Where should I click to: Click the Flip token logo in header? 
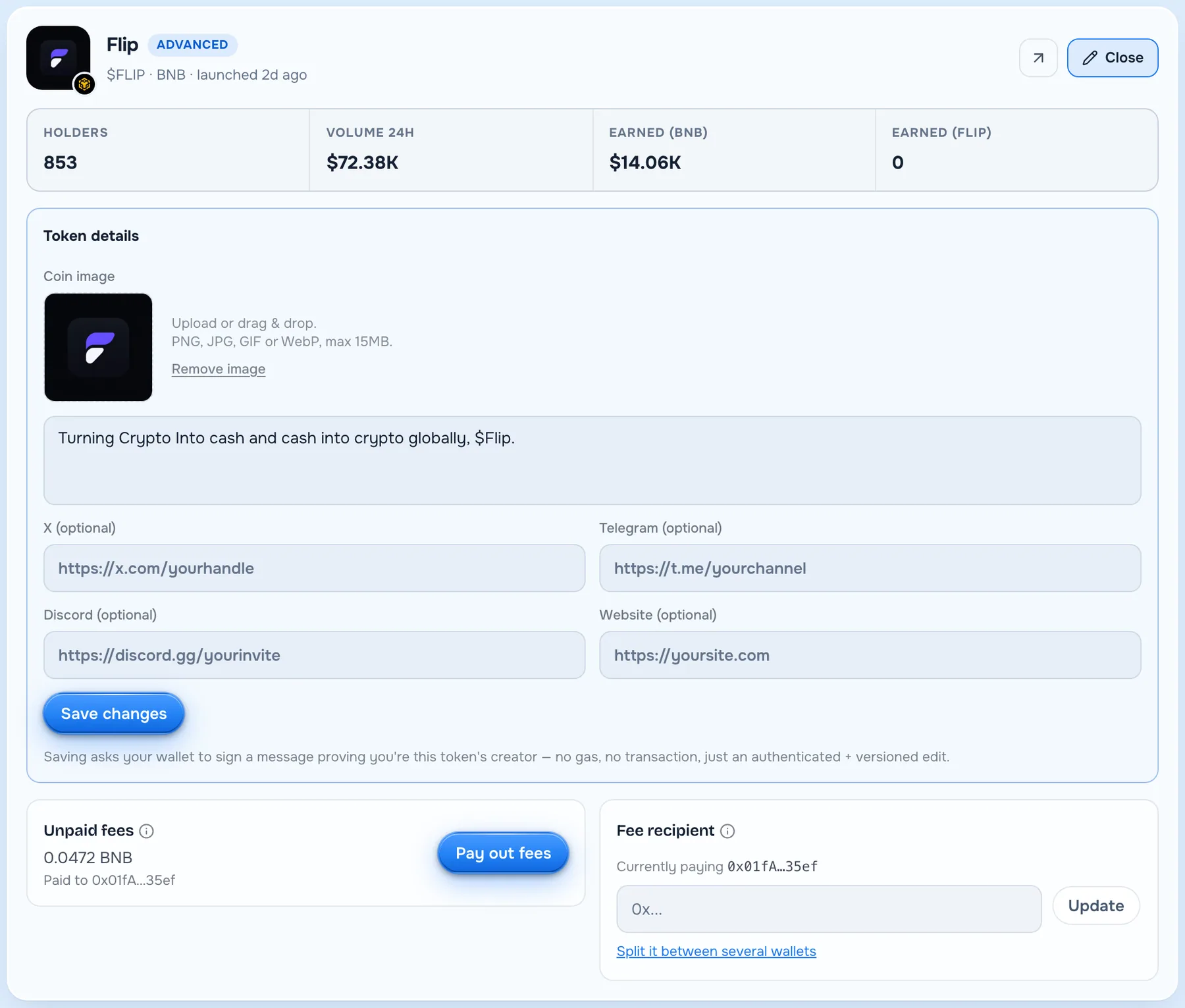pyautogui.click(x=59, y=58)
